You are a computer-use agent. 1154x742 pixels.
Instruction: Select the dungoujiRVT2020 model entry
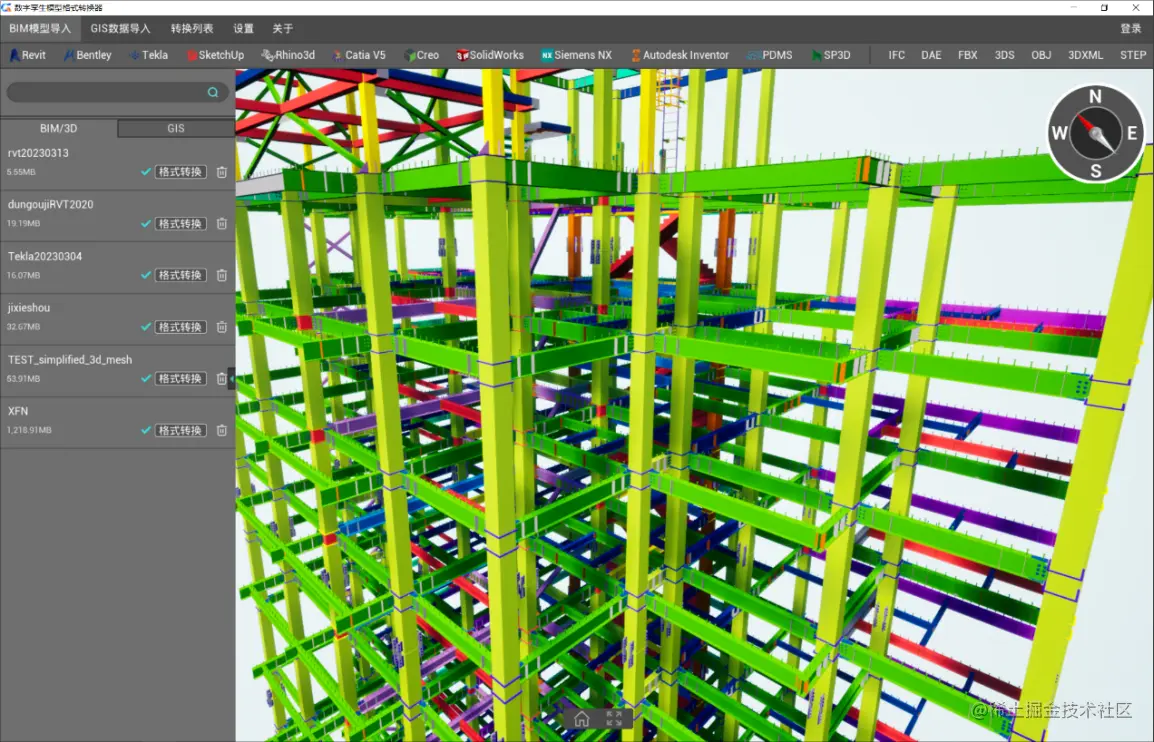coord(118,216)
